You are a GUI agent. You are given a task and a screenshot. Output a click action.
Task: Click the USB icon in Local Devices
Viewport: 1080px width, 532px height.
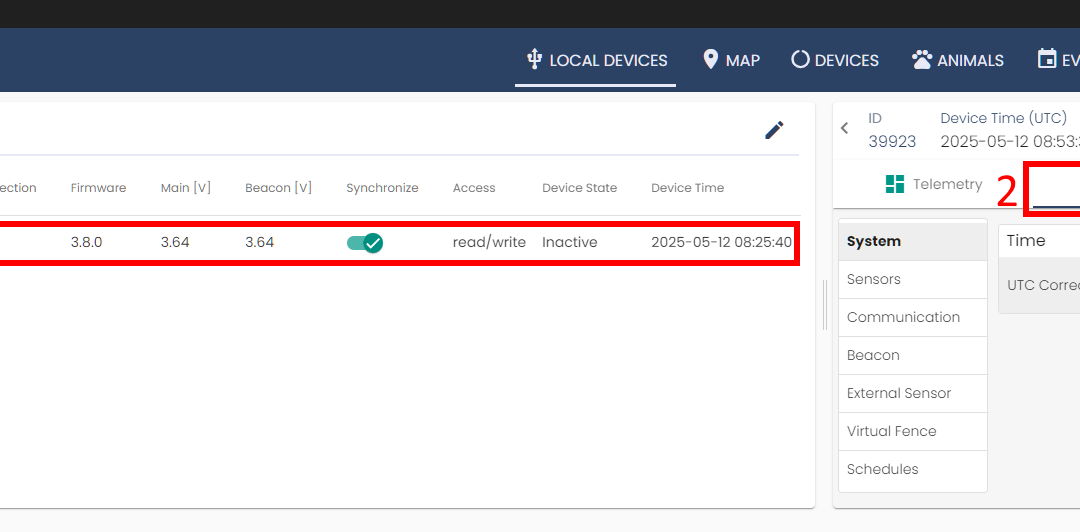535,59
